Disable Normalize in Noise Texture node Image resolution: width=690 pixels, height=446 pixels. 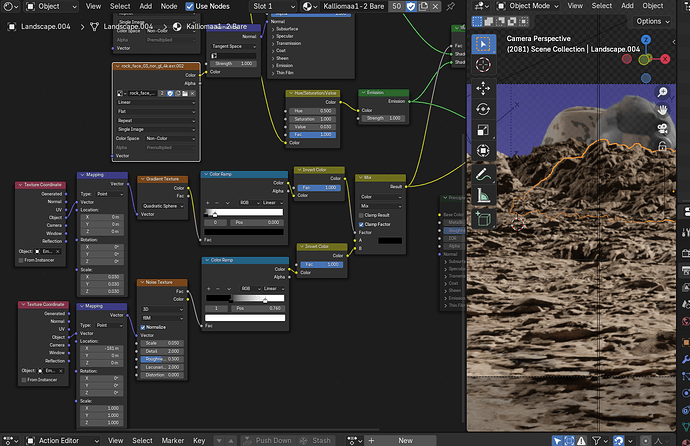(x=143, y=327)
